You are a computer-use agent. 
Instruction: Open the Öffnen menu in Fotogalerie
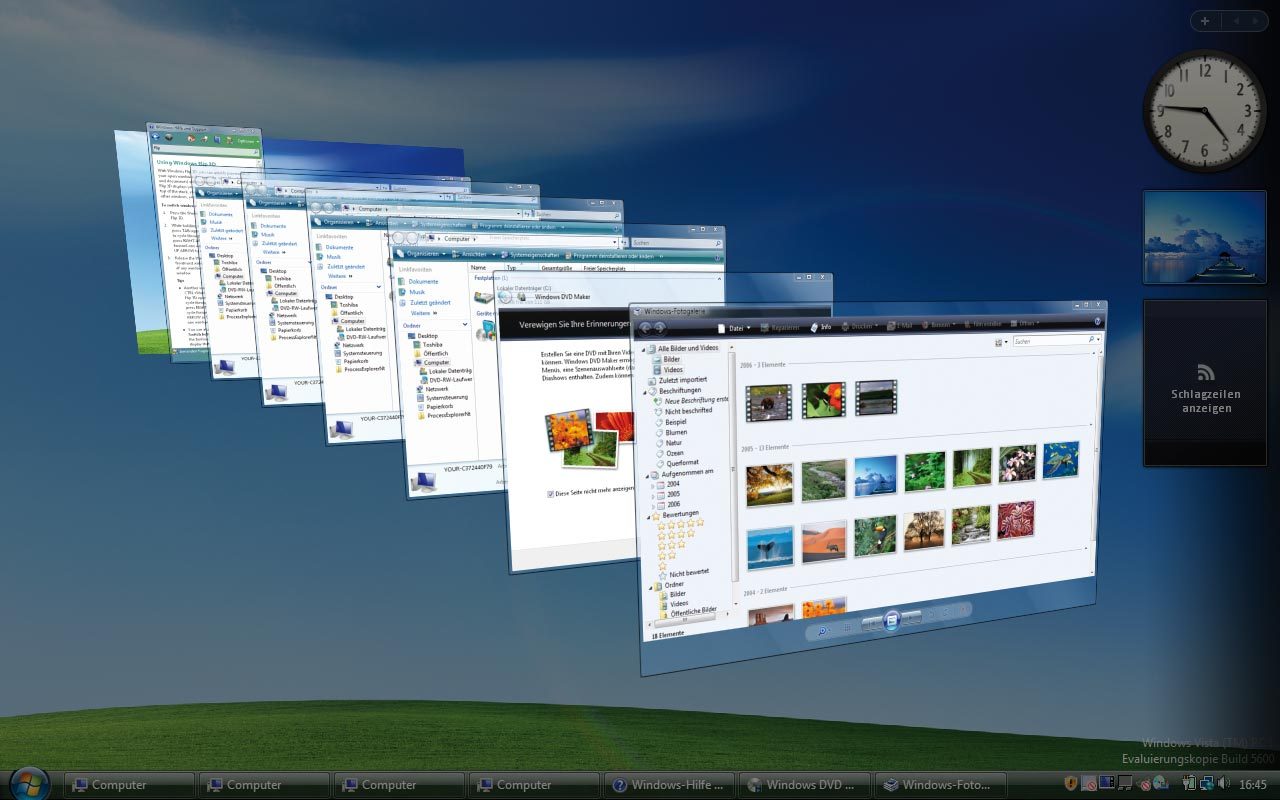(x=1023, y=323)
